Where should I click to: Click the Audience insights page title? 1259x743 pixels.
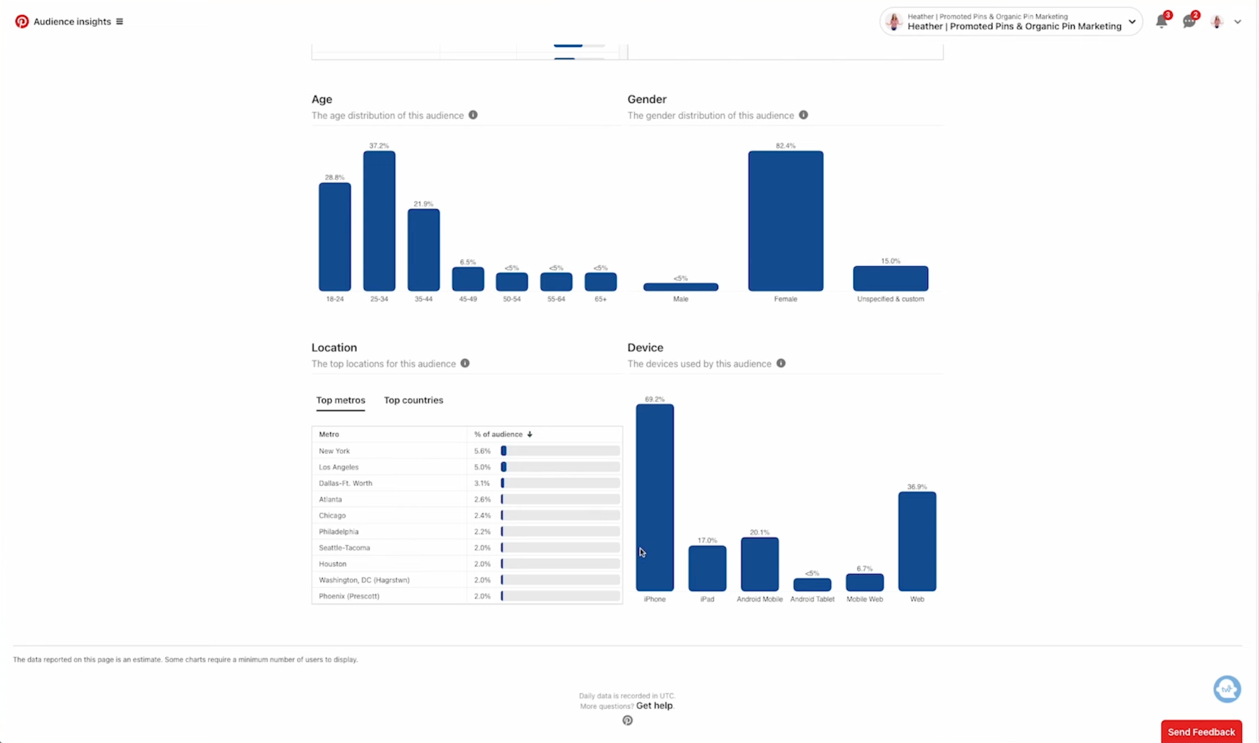point(72,21)
